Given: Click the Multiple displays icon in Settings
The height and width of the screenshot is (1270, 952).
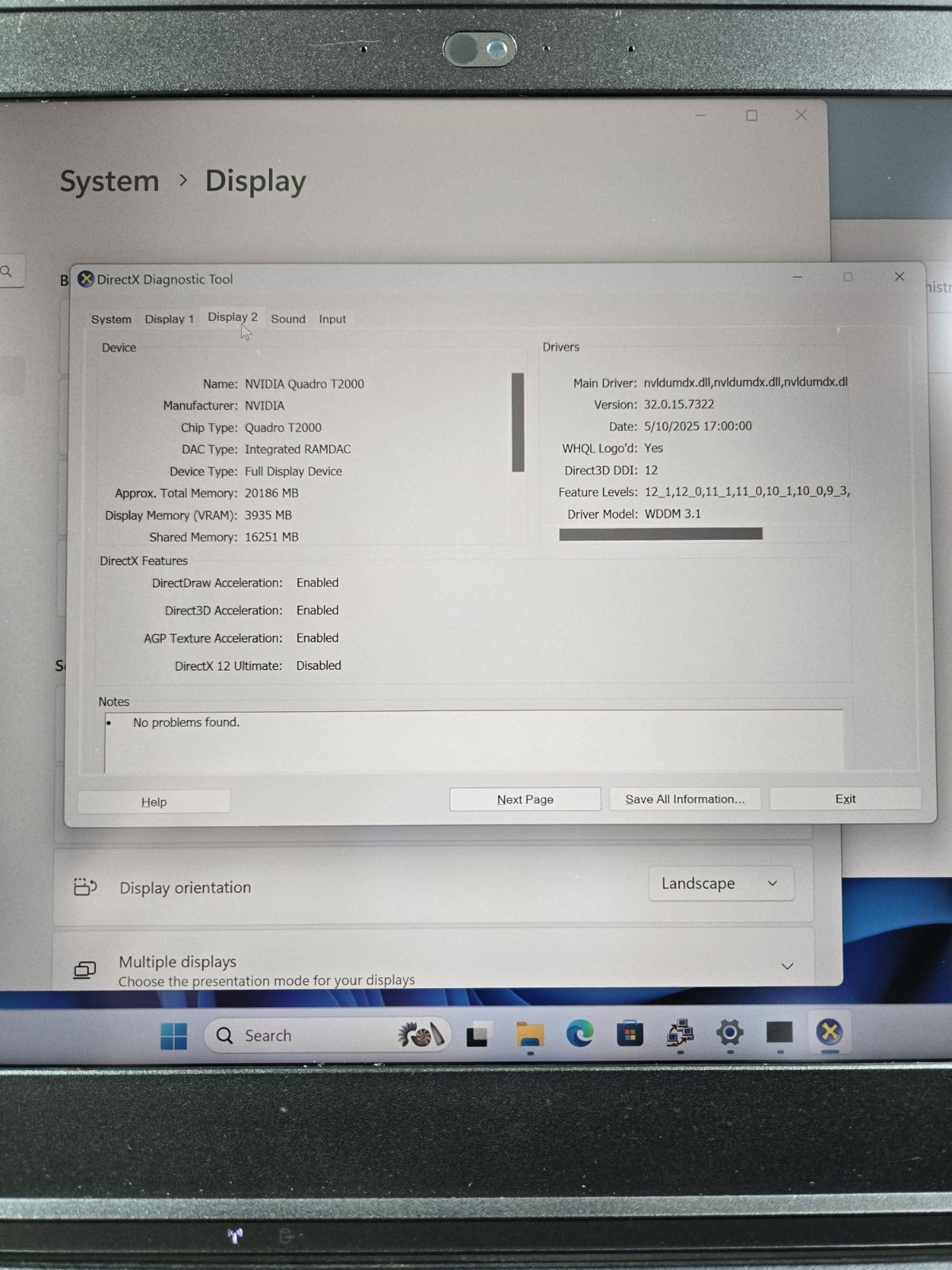Looking at the screenshot, I should pyautogui.click(x=85, y=969).
